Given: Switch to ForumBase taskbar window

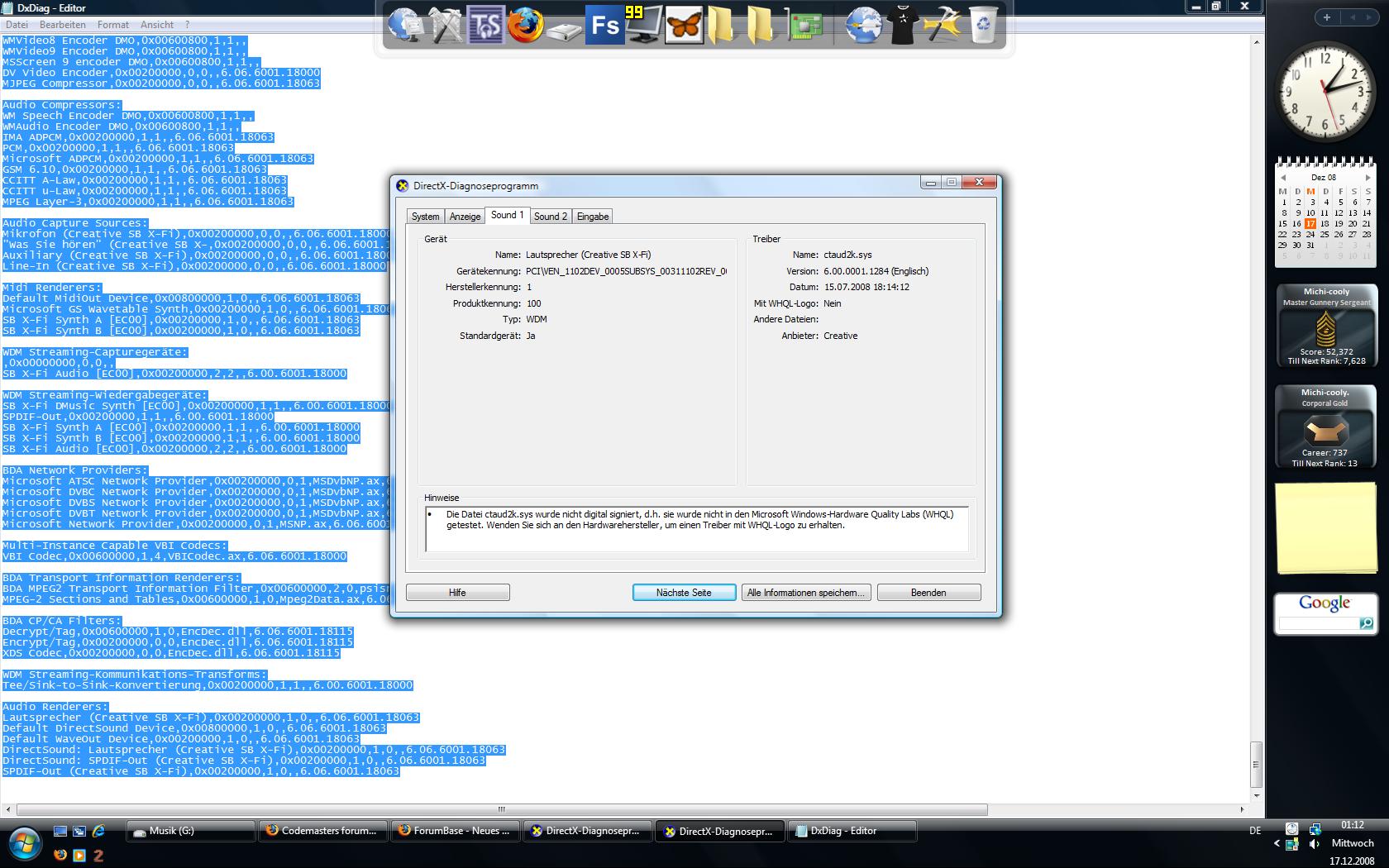Looking at the screenshot, I should click(x=455, y=831).
